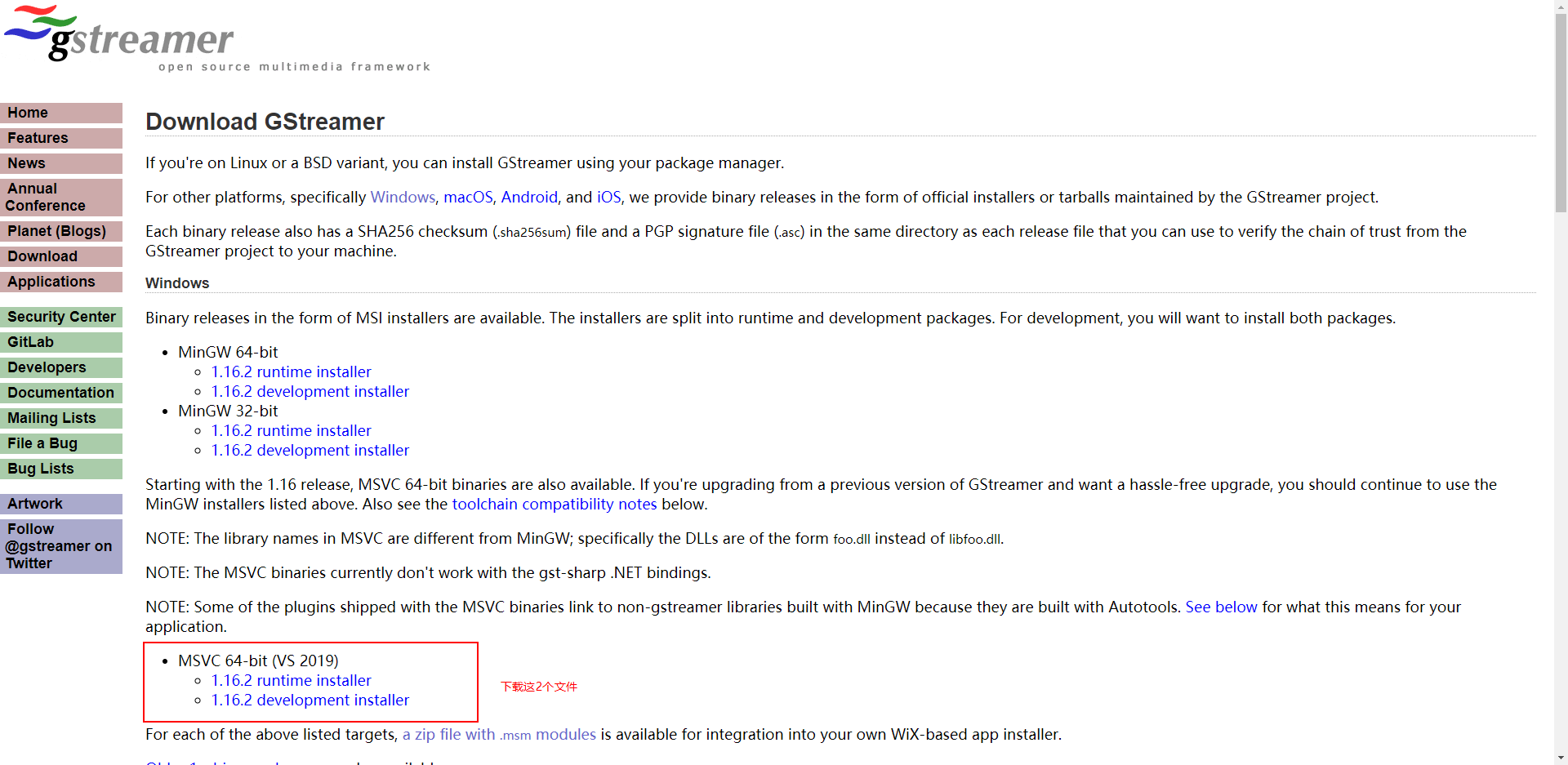Click scrollbar up arrow
The image size is (1568, 765).
(x=1561, y=7)
